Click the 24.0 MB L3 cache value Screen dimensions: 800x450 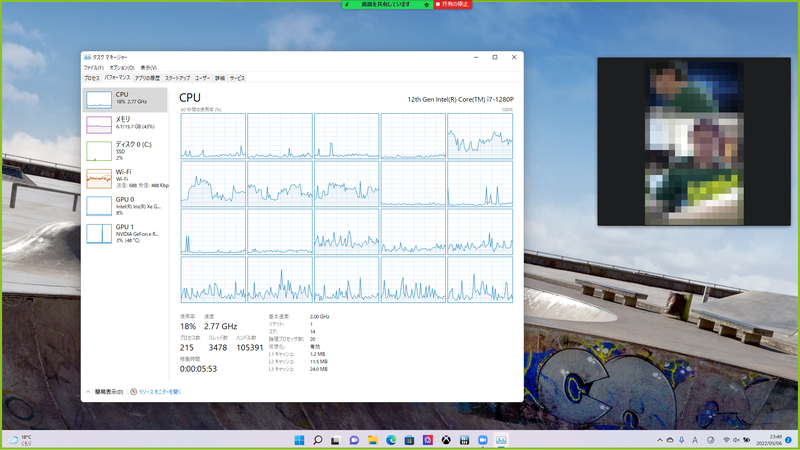[318, 369]
